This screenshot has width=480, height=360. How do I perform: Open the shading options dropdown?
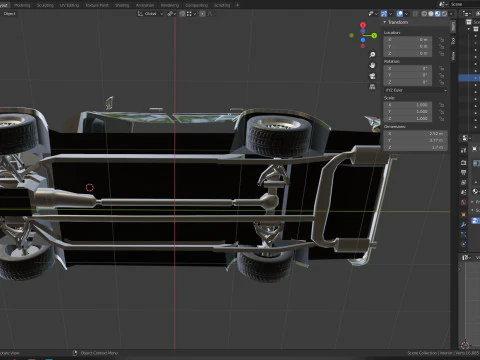pyautogui.click(x=451, y=14)
